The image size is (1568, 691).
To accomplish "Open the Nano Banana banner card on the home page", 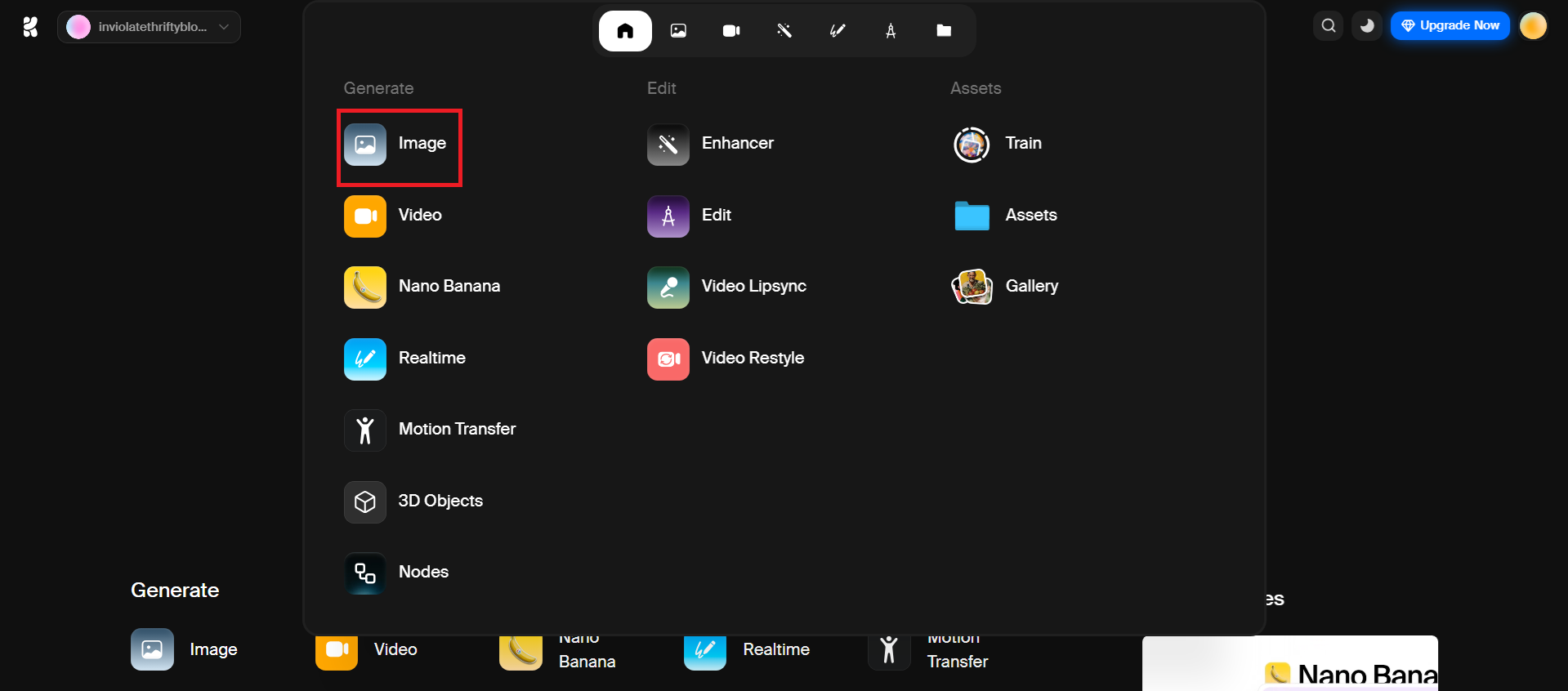I will coord(1290,663).
